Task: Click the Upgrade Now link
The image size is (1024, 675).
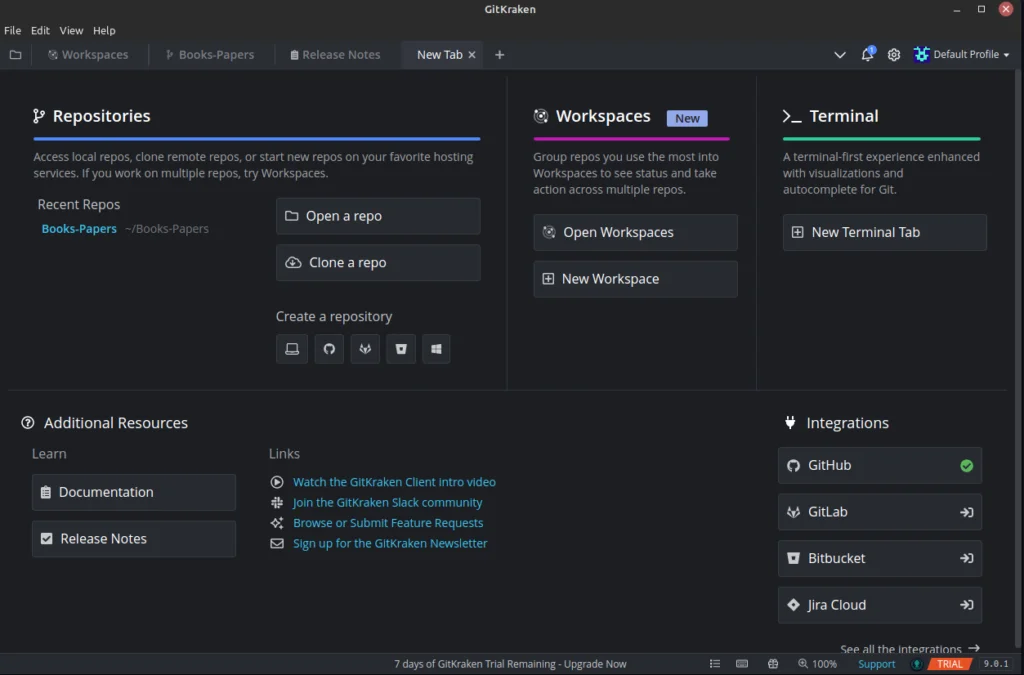Action: pyautogui.click(x=594, y=663)
